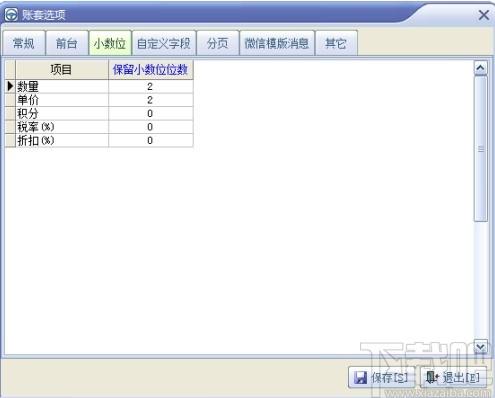The width and height of the screenshot is (495, 398).
Task: Click the row selector beside 单价
Action: [10, 100]
